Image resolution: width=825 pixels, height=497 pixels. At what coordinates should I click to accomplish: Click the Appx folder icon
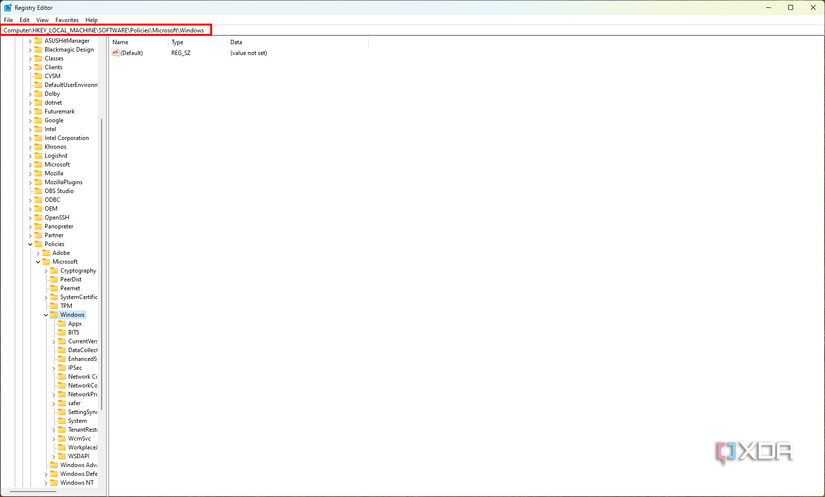(62, 323)
